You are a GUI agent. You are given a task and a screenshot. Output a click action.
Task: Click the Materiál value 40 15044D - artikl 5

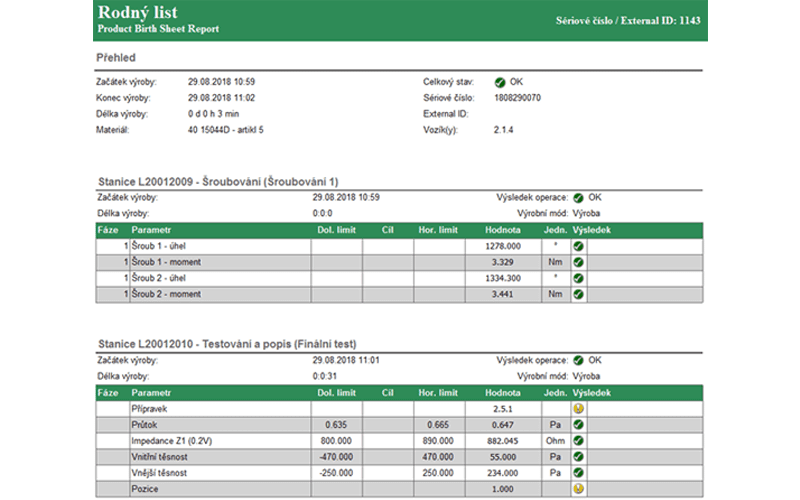(x=226, y=129)
